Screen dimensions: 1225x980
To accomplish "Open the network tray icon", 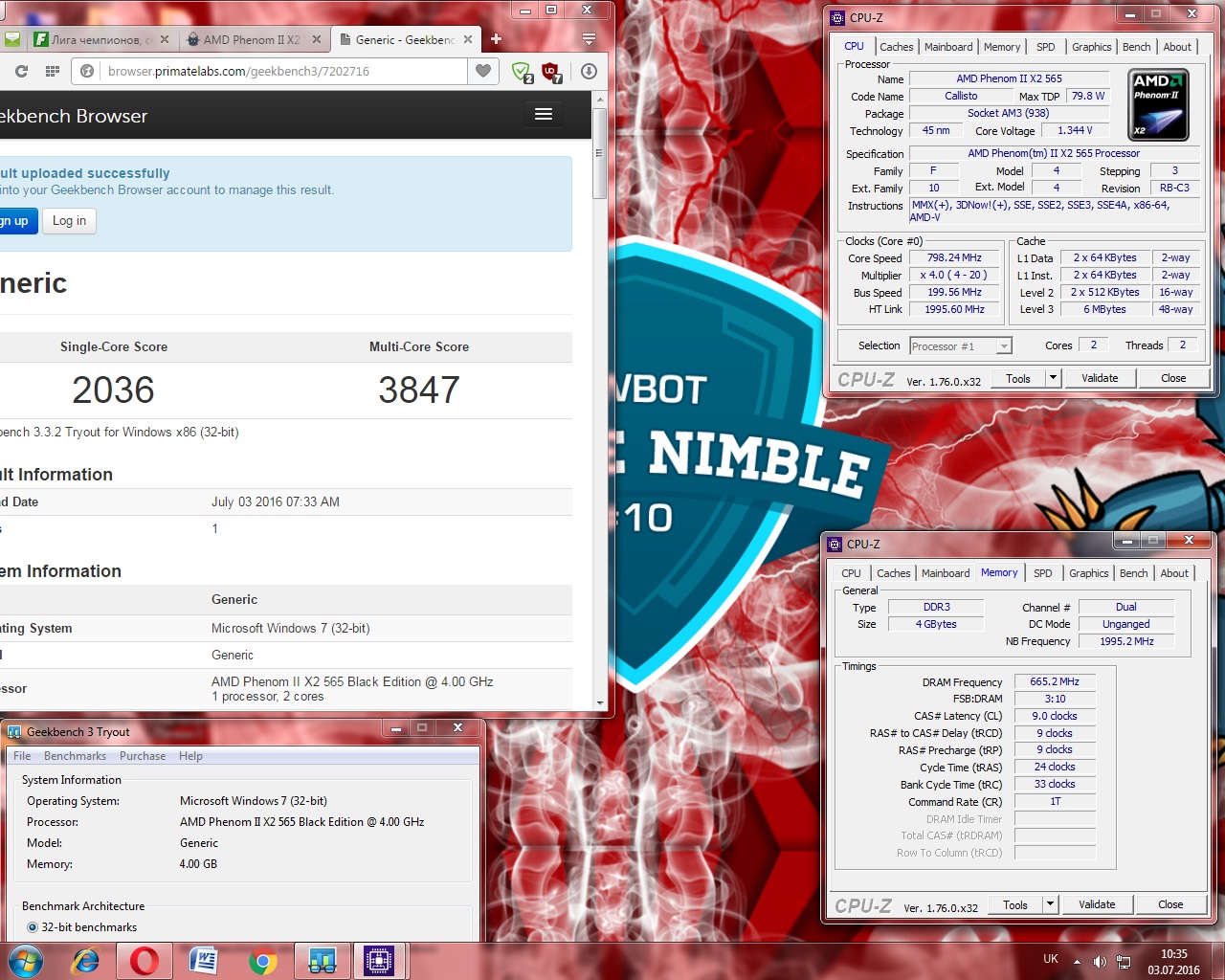I will tap(1124, 962).
